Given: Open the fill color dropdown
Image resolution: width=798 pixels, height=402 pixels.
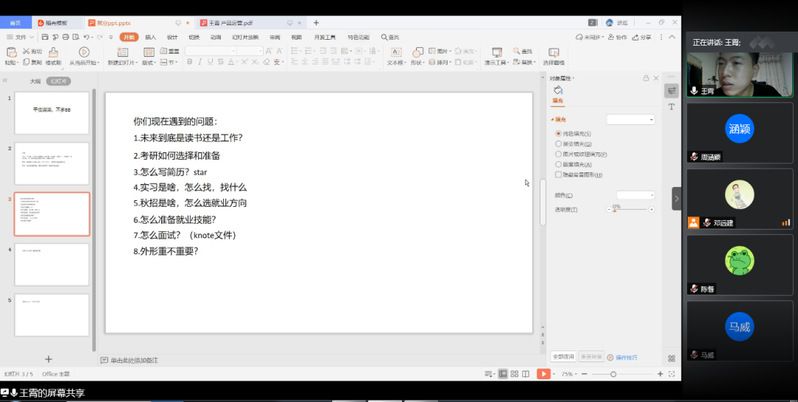Looking at the screenshot, I should point(635,195).
